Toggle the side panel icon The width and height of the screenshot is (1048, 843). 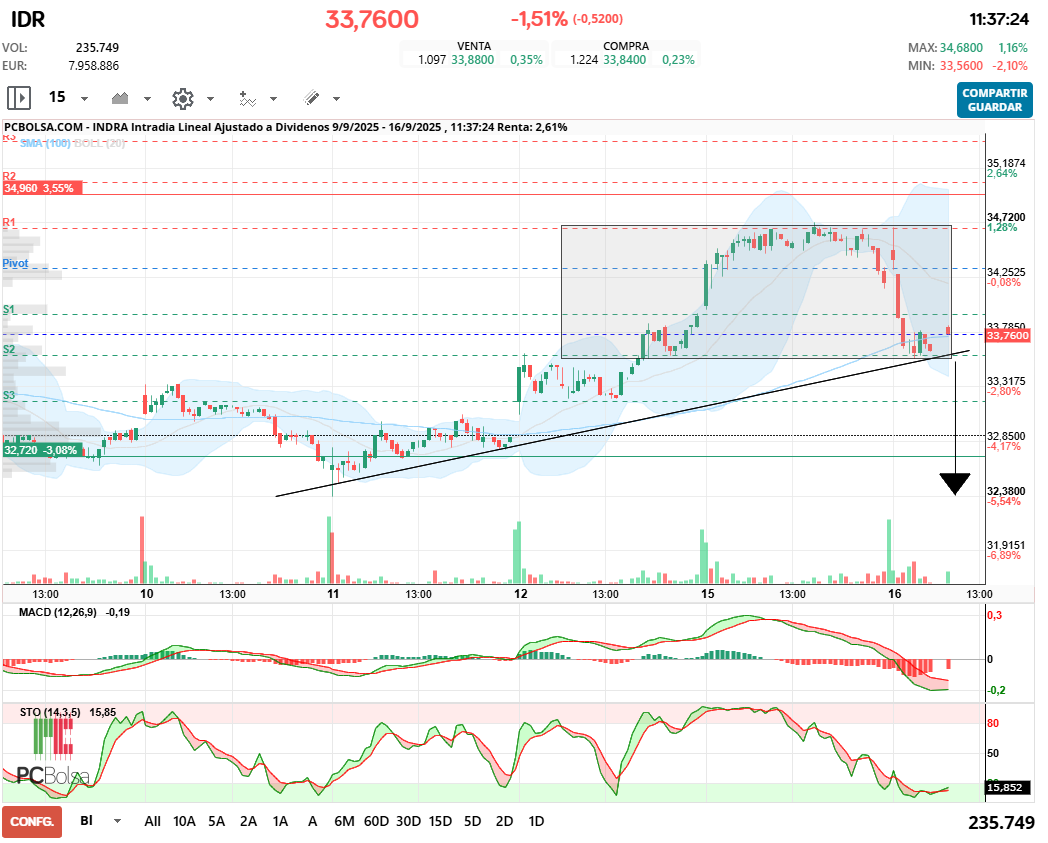click(x=19, y=98)
